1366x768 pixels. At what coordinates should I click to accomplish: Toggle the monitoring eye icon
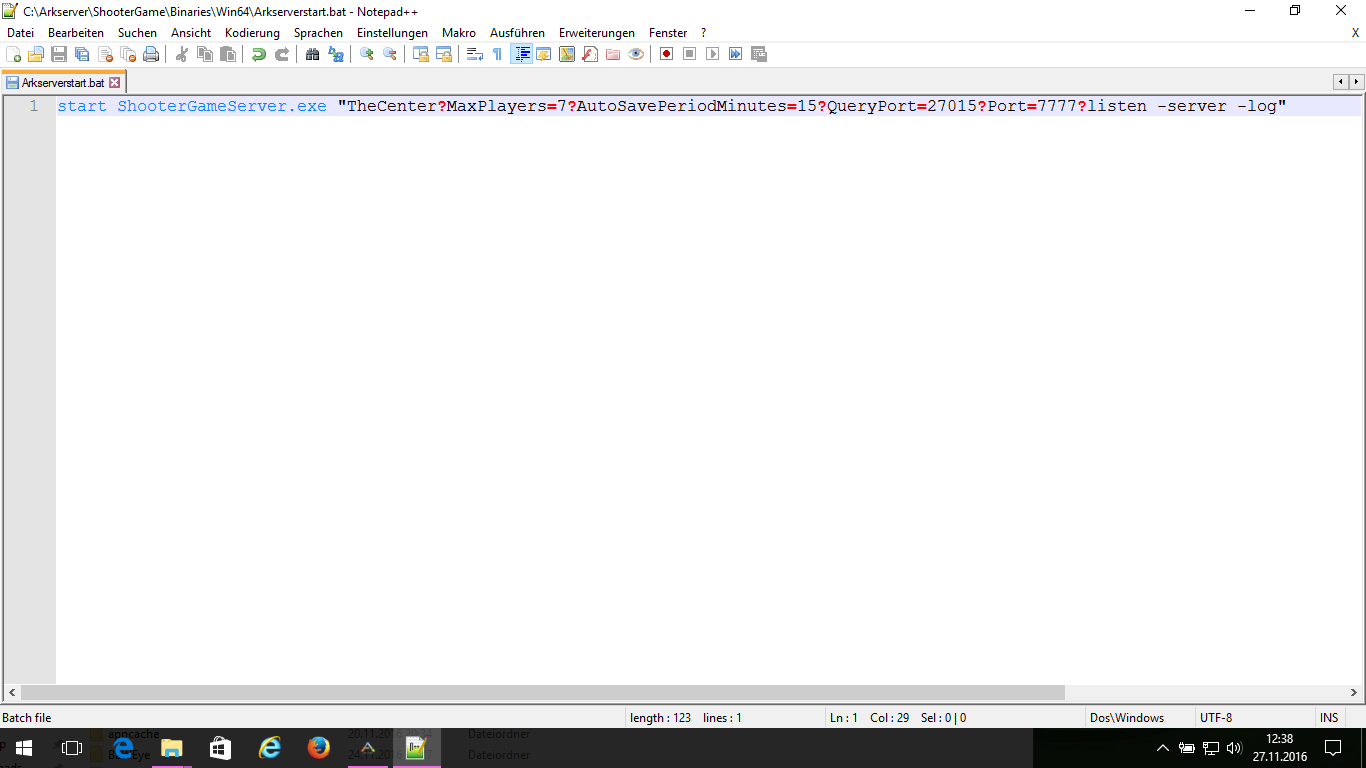pyautogui.click(x=636, y=54)
